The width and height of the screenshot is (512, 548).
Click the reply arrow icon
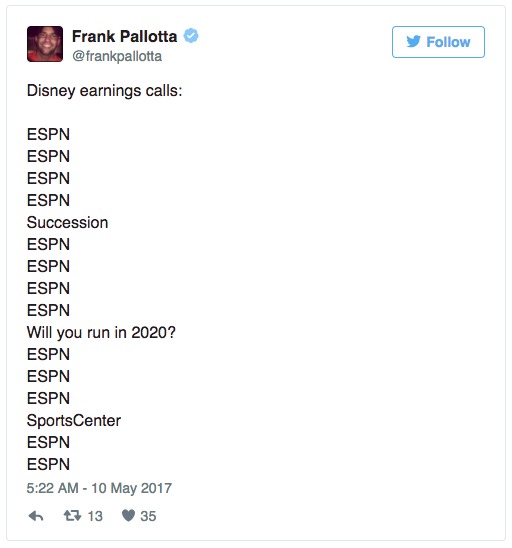(x=36, y=516)
